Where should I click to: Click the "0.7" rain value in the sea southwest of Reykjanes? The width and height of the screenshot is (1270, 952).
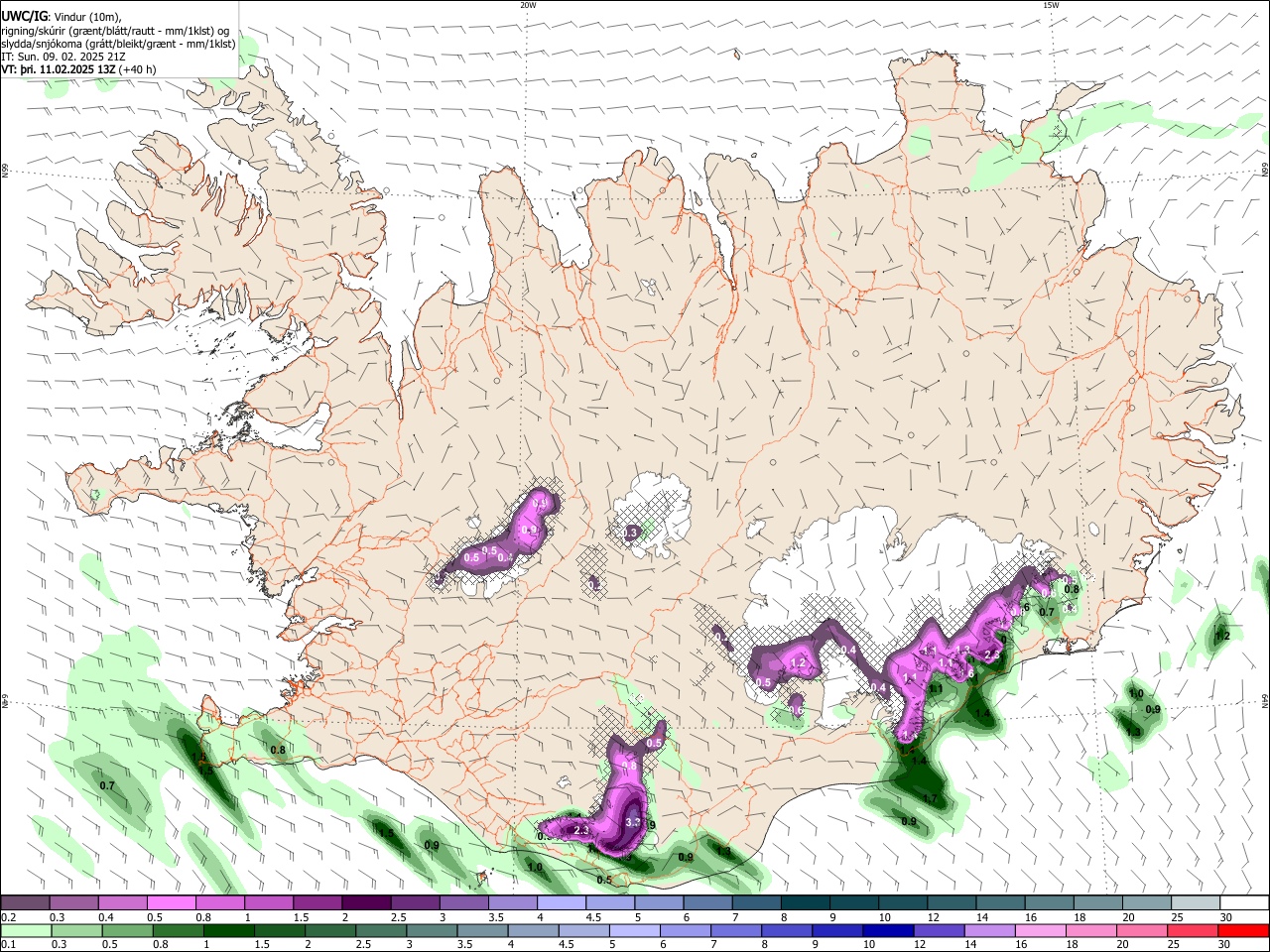point(107,785)
